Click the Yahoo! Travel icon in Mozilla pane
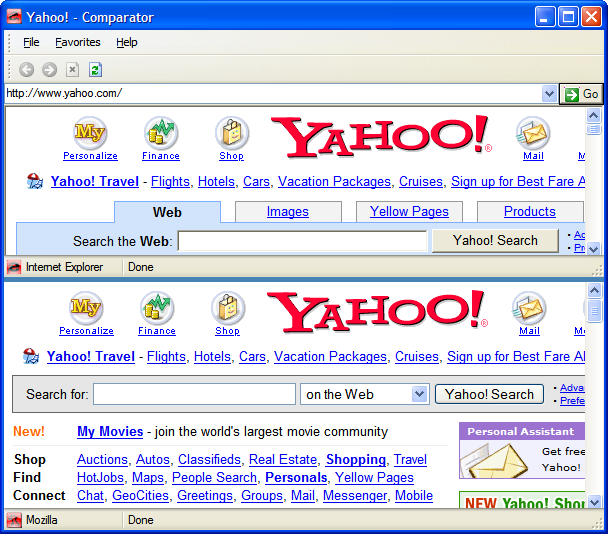This screenshot has width=608, height=534. pyautogui.click(x=31, y=356)
